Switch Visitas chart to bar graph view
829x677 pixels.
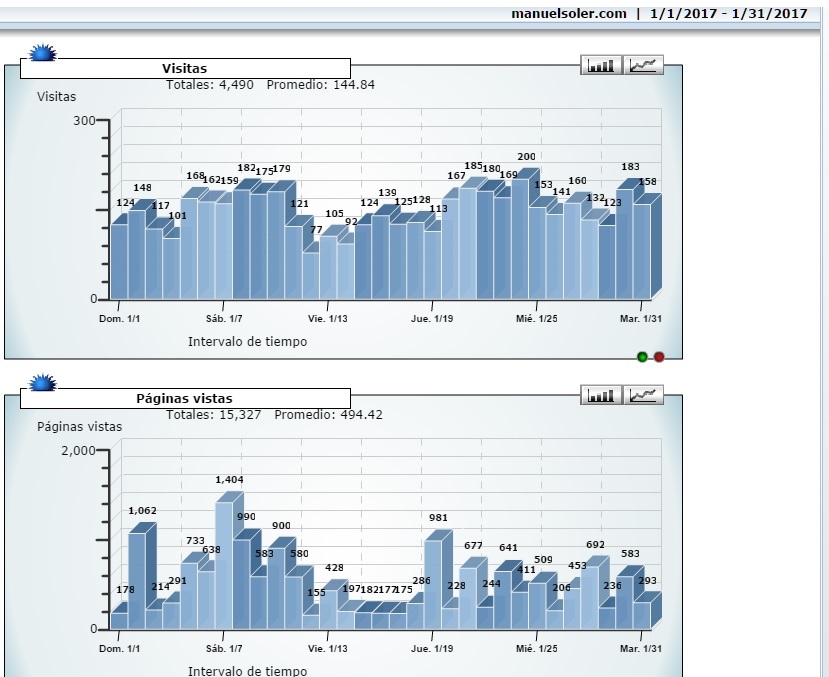[x=601, y=65]
